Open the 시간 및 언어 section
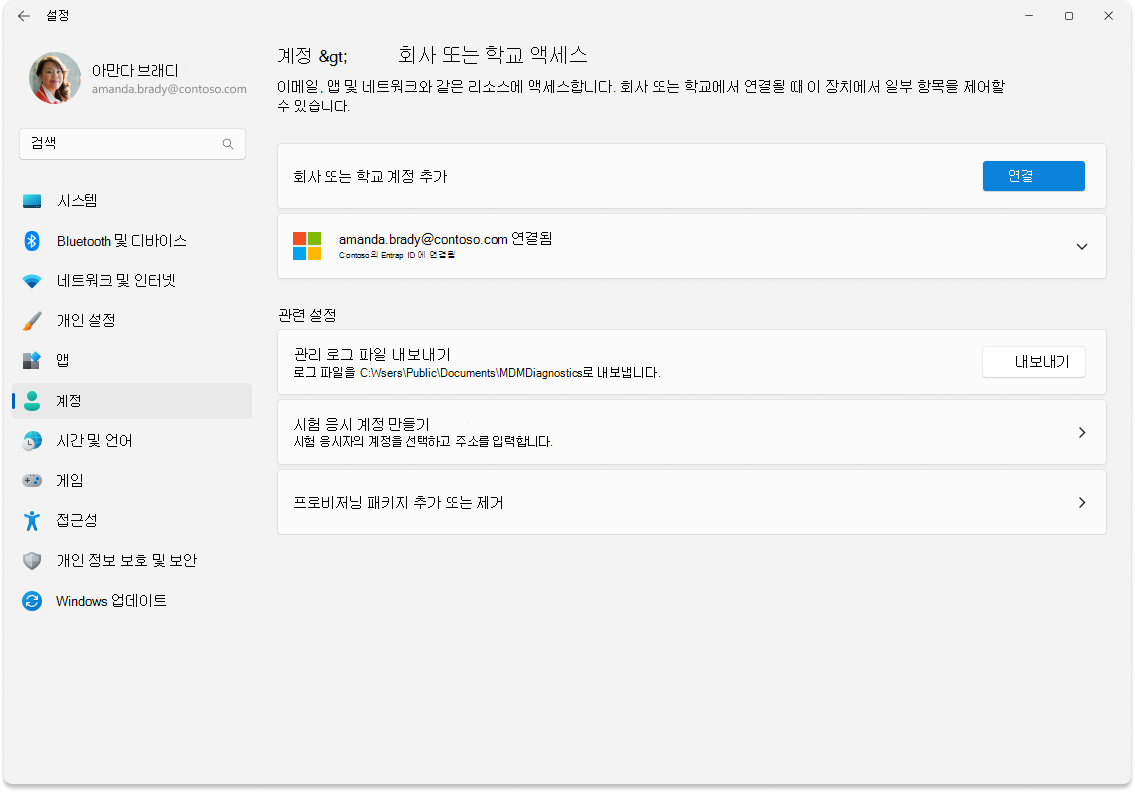1135x792 pixels. click(92, 440)
